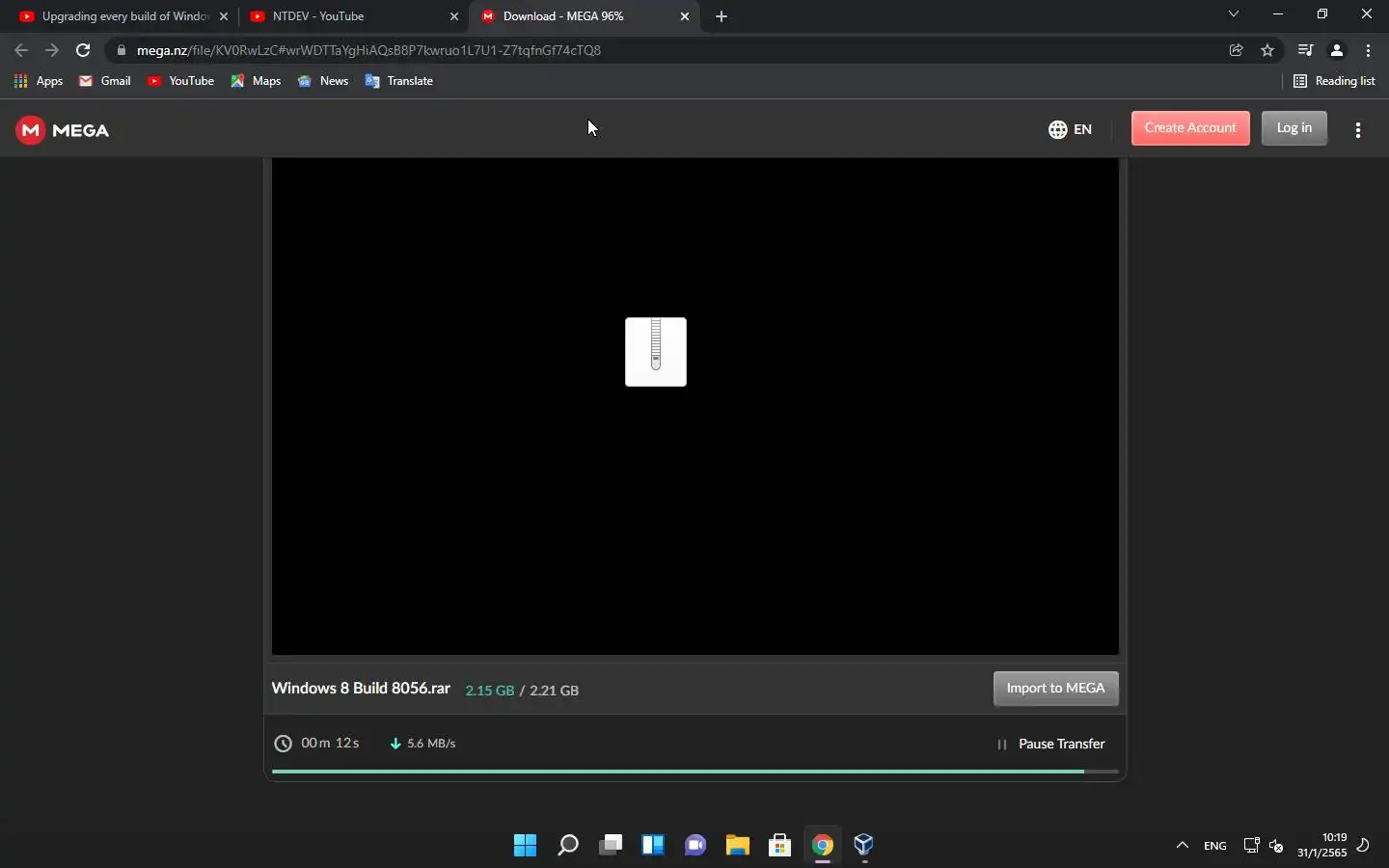Open the Chrome three-dot menu
Viewport: 1389px width, 868px height.
pyautogui.click(x=1369, y=50)
